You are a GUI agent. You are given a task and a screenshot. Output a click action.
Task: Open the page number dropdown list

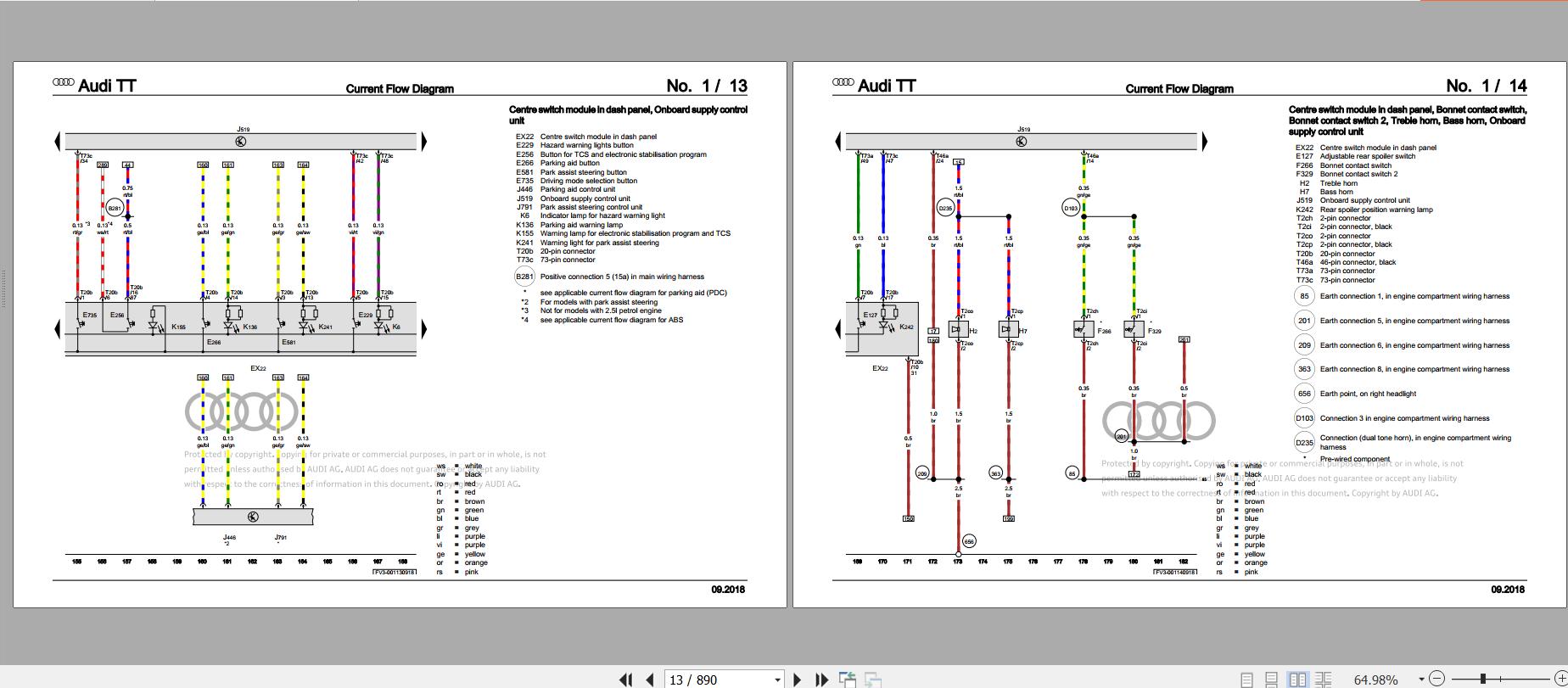tap(777, 680)
